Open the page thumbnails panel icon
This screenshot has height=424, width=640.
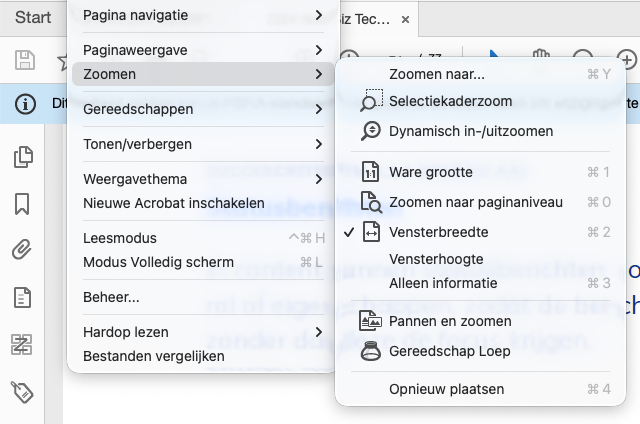(23, 157)
